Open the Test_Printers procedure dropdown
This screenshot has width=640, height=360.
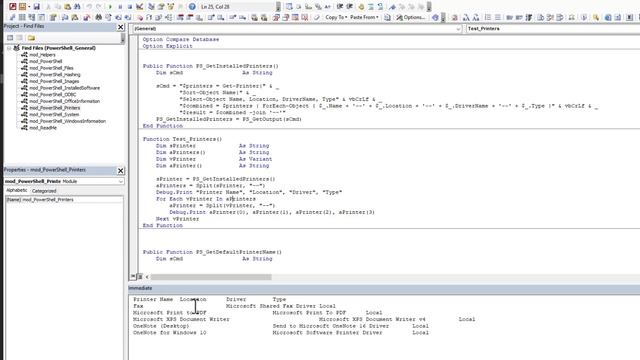[553, 29]
